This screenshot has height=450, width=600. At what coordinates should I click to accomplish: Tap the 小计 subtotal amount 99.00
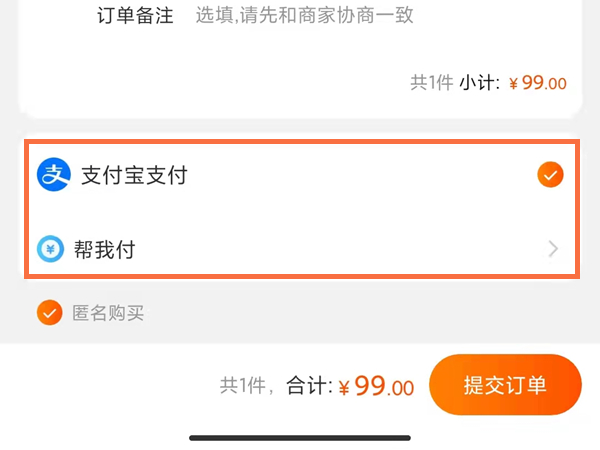pyautogui.click(x=544, y=83)
